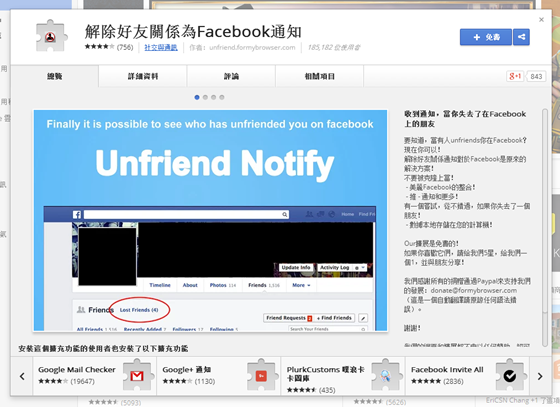Viewport: 560px width, 407px height.
Task: Click the Friends people icon in screenshot
Action: coord(81,310)
